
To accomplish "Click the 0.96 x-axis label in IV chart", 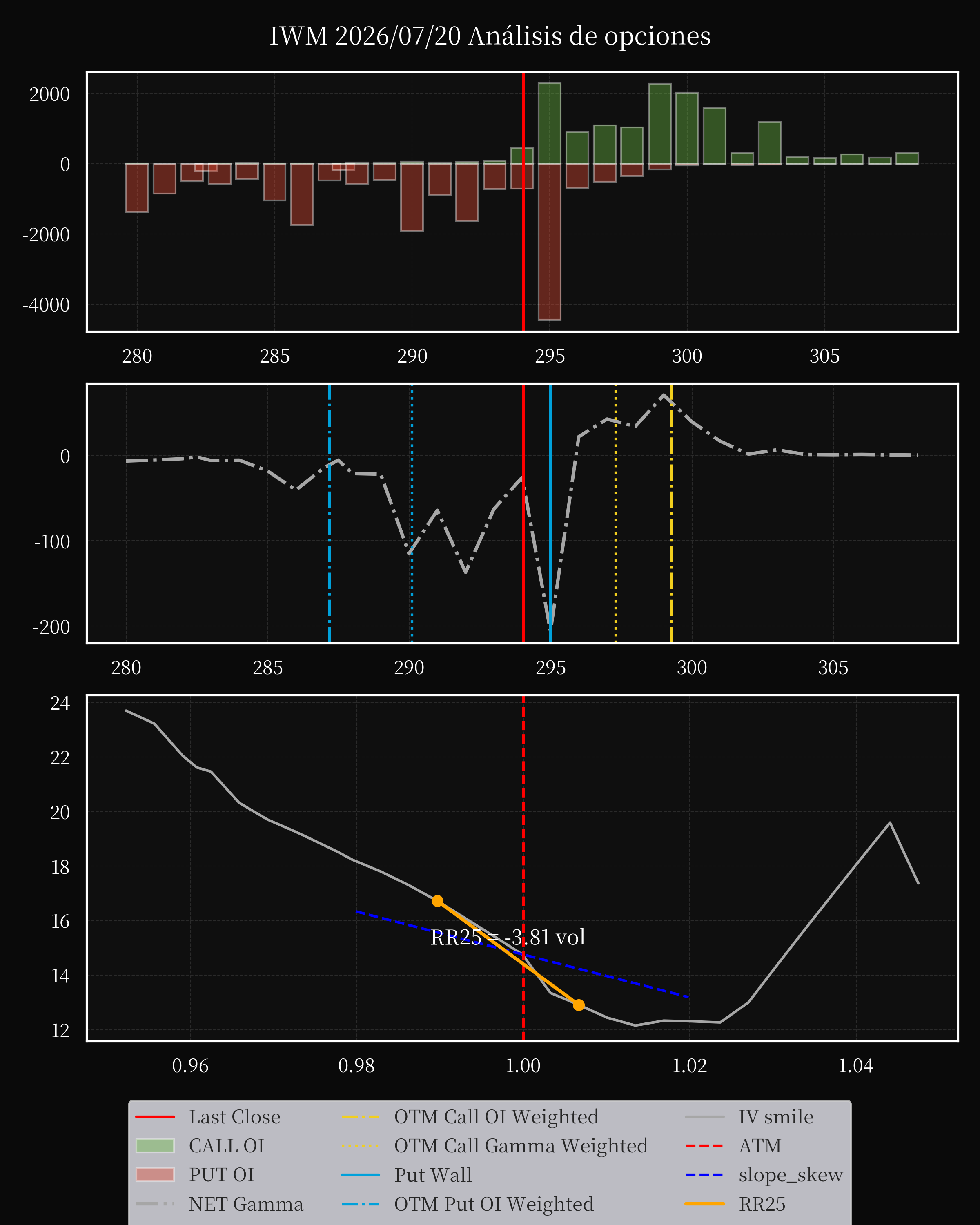I will coord(190,1065).
